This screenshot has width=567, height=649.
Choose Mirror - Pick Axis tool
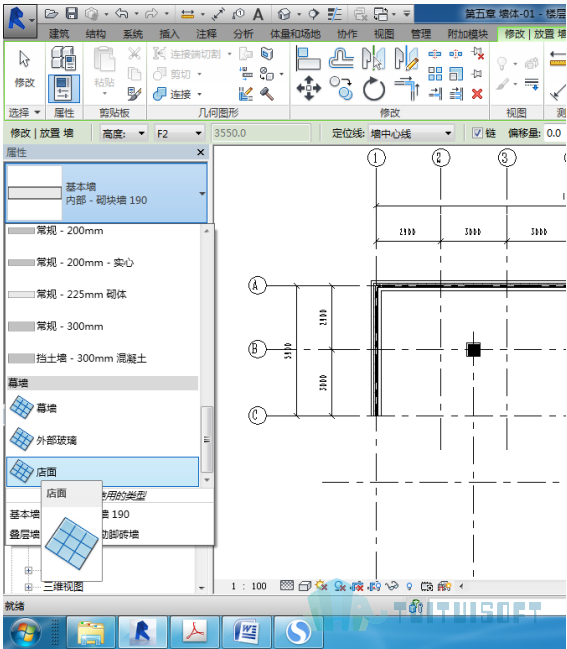pos(373,58)
